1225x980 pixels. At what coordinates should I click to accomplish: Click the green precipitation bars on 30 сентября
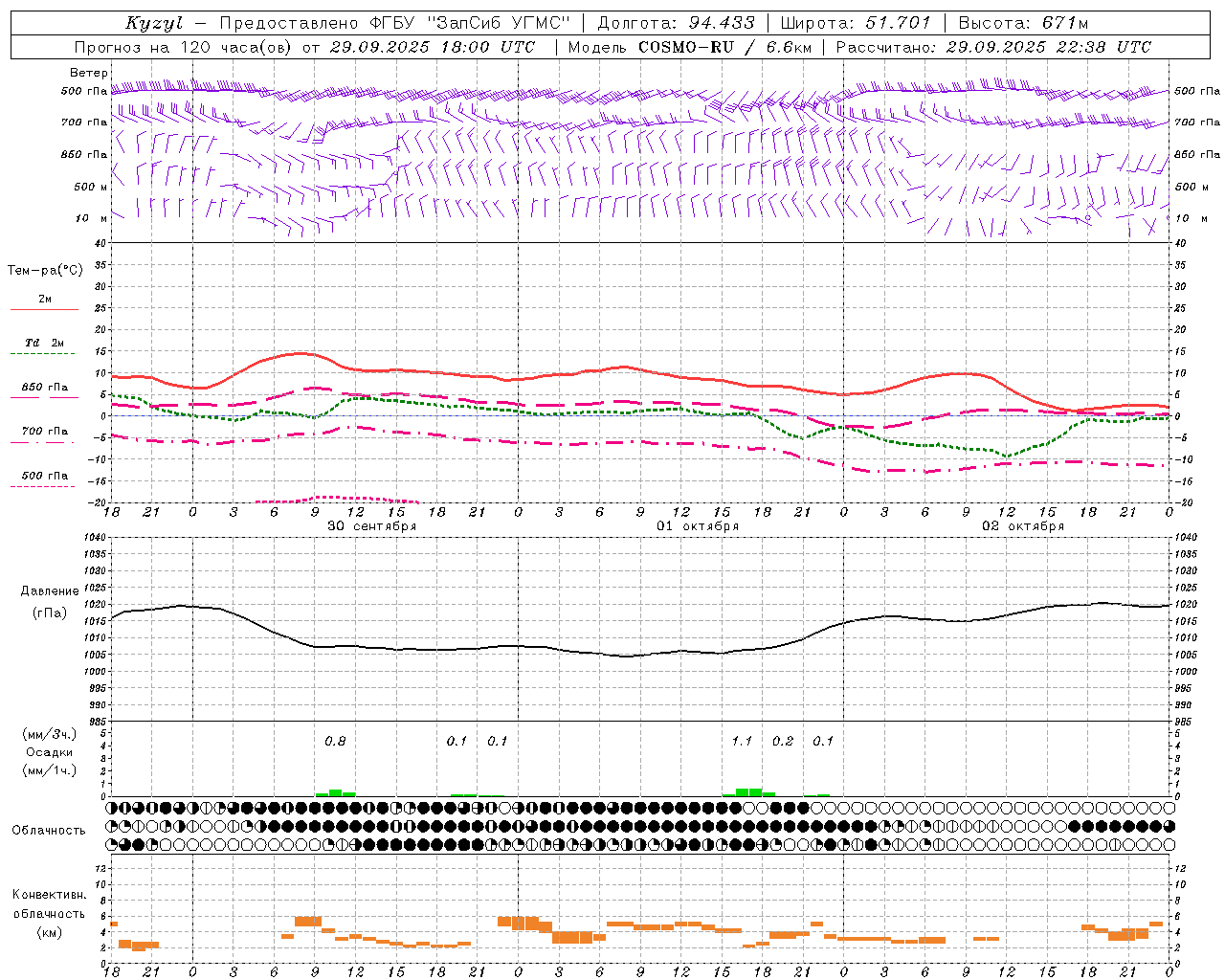[x=335, y=792]
